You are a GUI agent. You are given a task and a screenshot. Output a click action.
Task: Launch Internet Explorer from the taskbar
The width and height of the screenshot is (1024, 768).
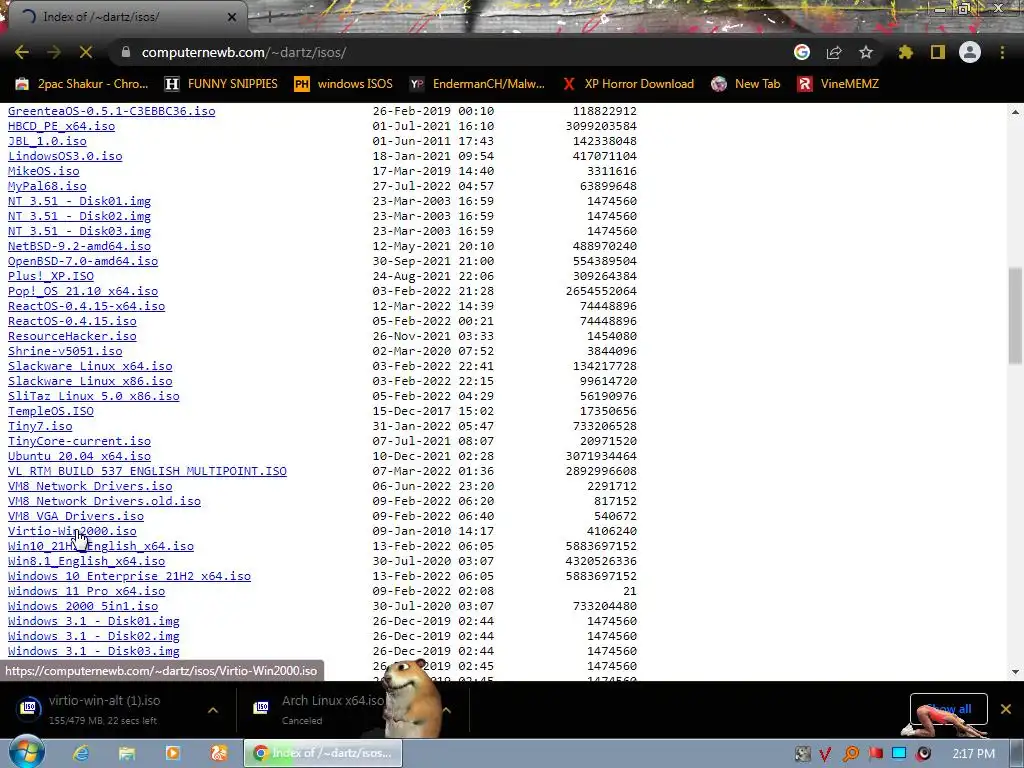pos(81,753)
